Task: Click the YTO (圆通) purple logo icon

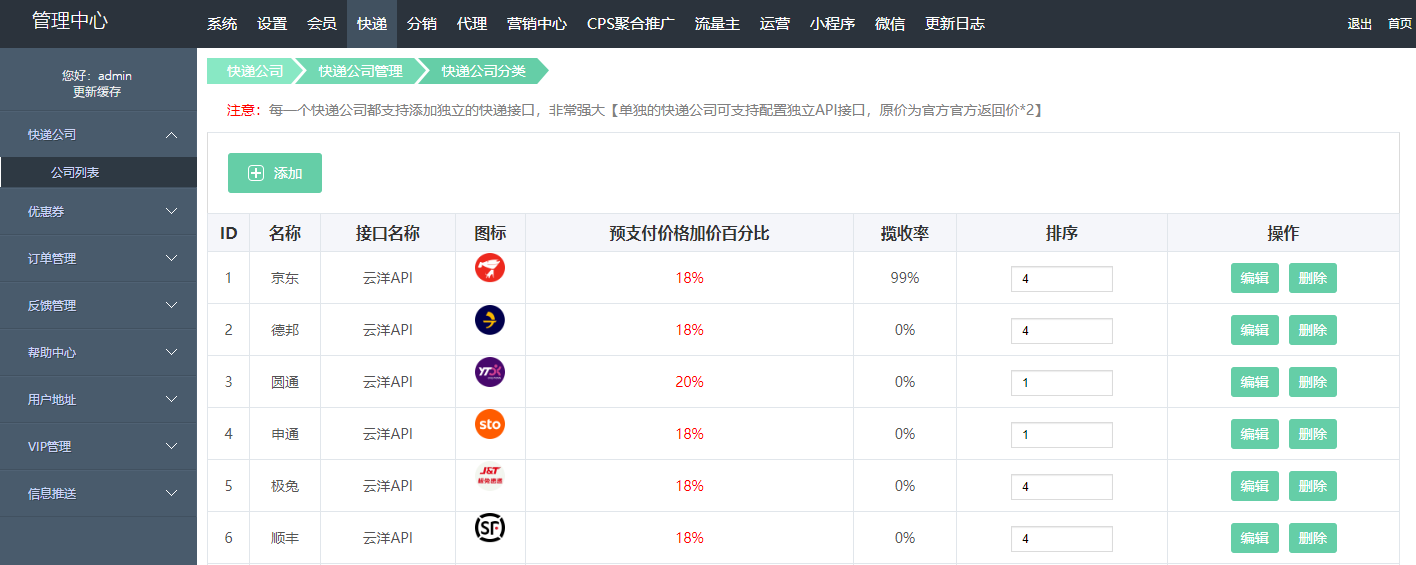Action: point(489,372)
